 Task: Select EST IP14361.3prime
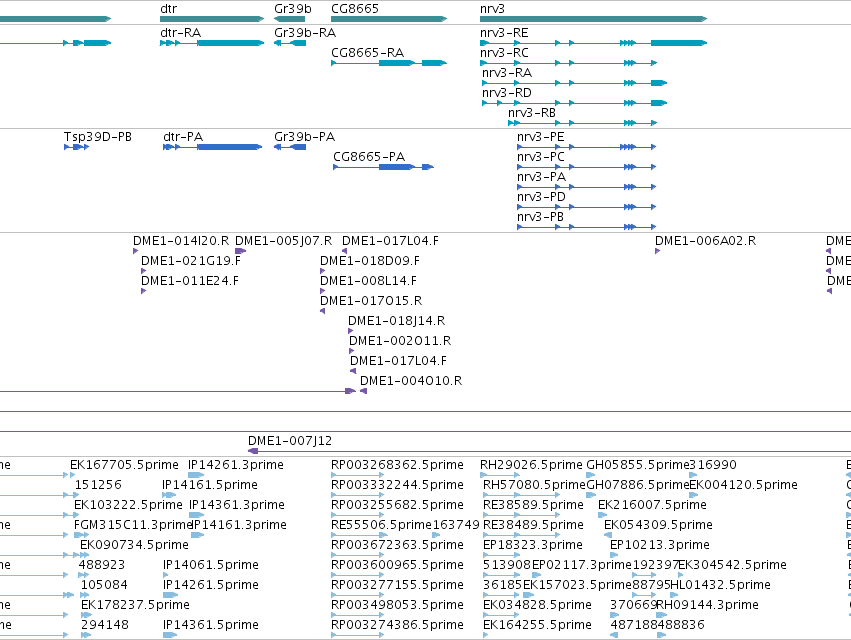click(x=237, y=505)
